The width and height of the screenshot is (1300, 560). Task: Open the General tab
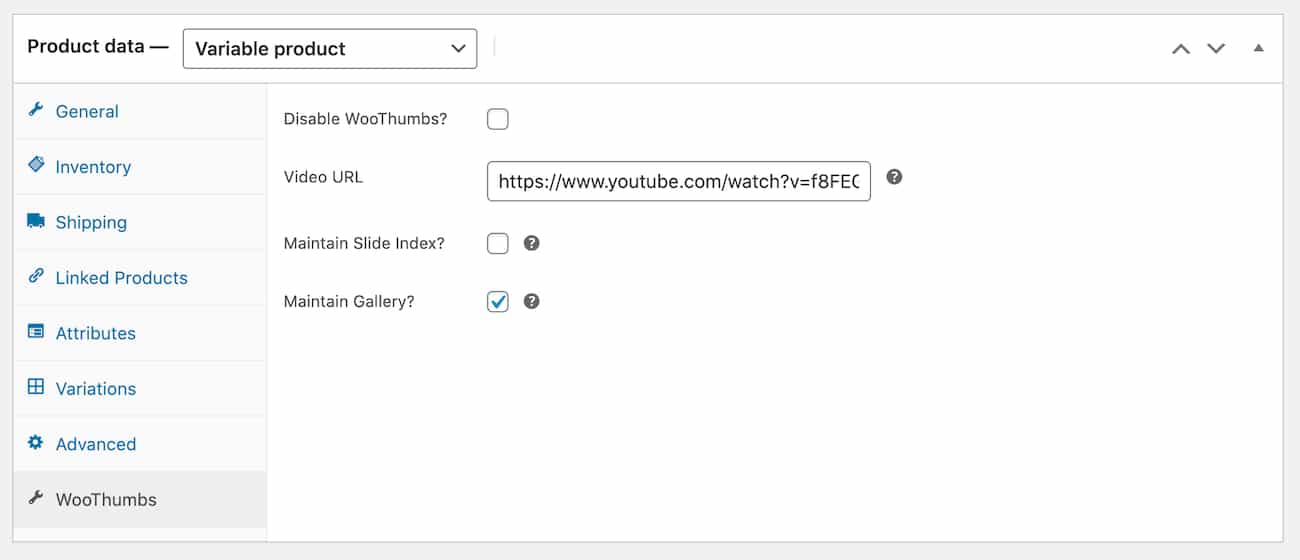click(x=140, y=111)
